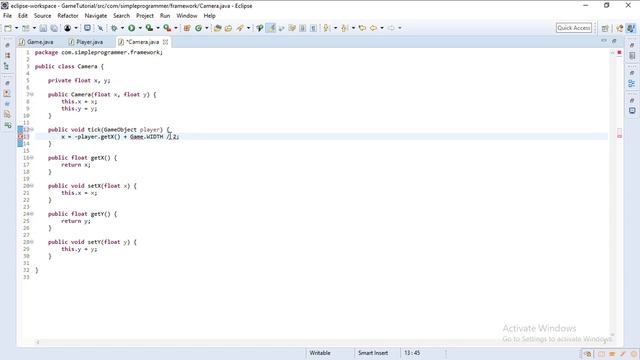Click the Restore button above Outline in right trim
The width and height of the screenshot is (640, 360).
pyautogui.click(x=632, y=73)
